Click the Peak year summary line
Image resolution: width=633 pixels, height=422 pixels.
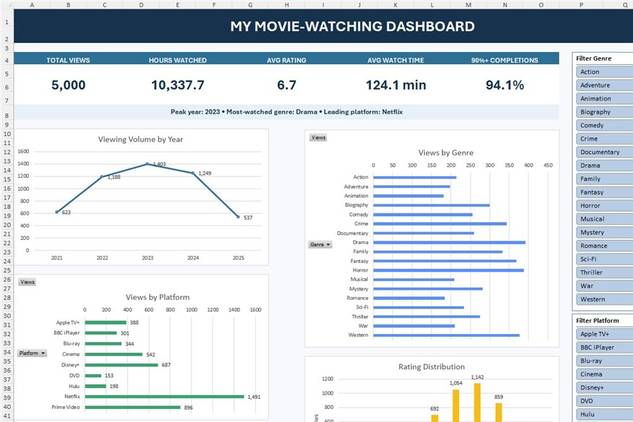point(286,112)
